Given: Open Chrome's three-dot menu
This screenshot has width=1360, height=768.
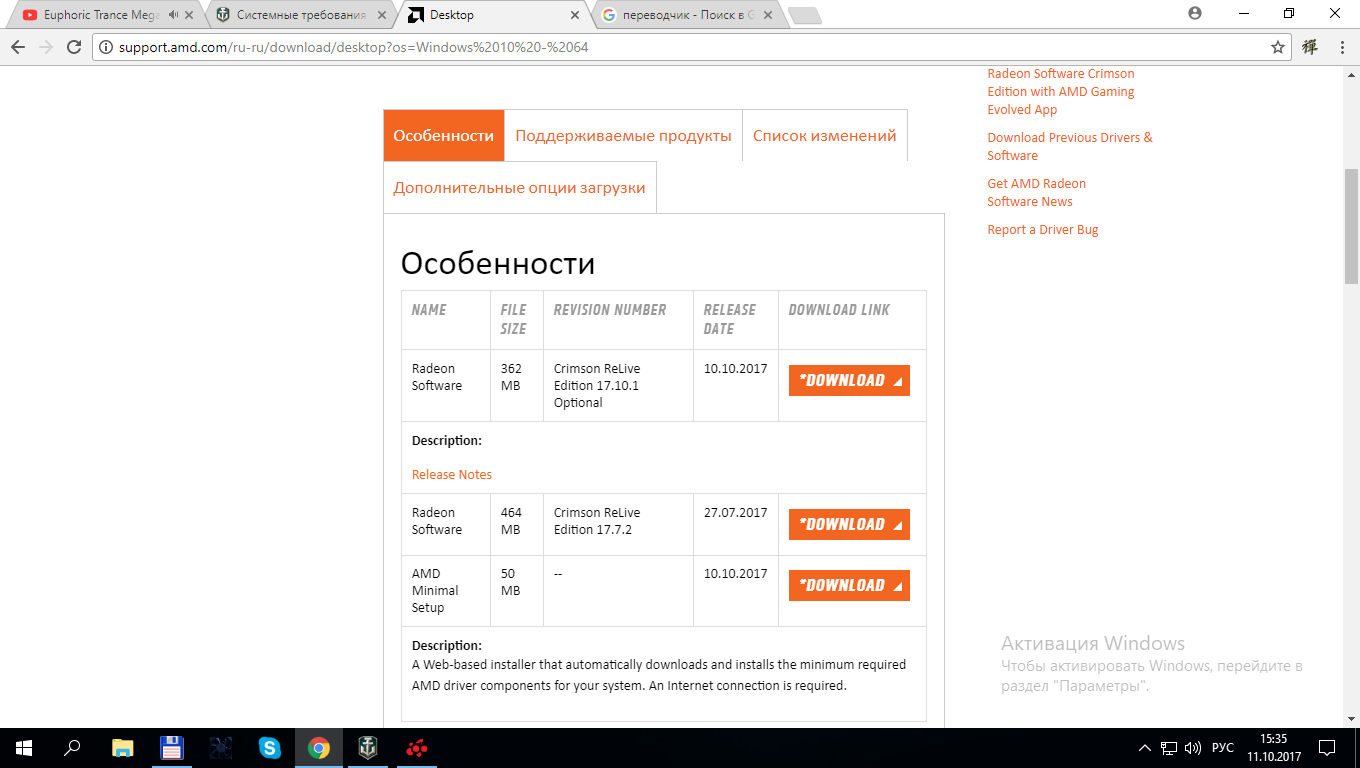Looking at the screenshot, I should click(1341, 47).
